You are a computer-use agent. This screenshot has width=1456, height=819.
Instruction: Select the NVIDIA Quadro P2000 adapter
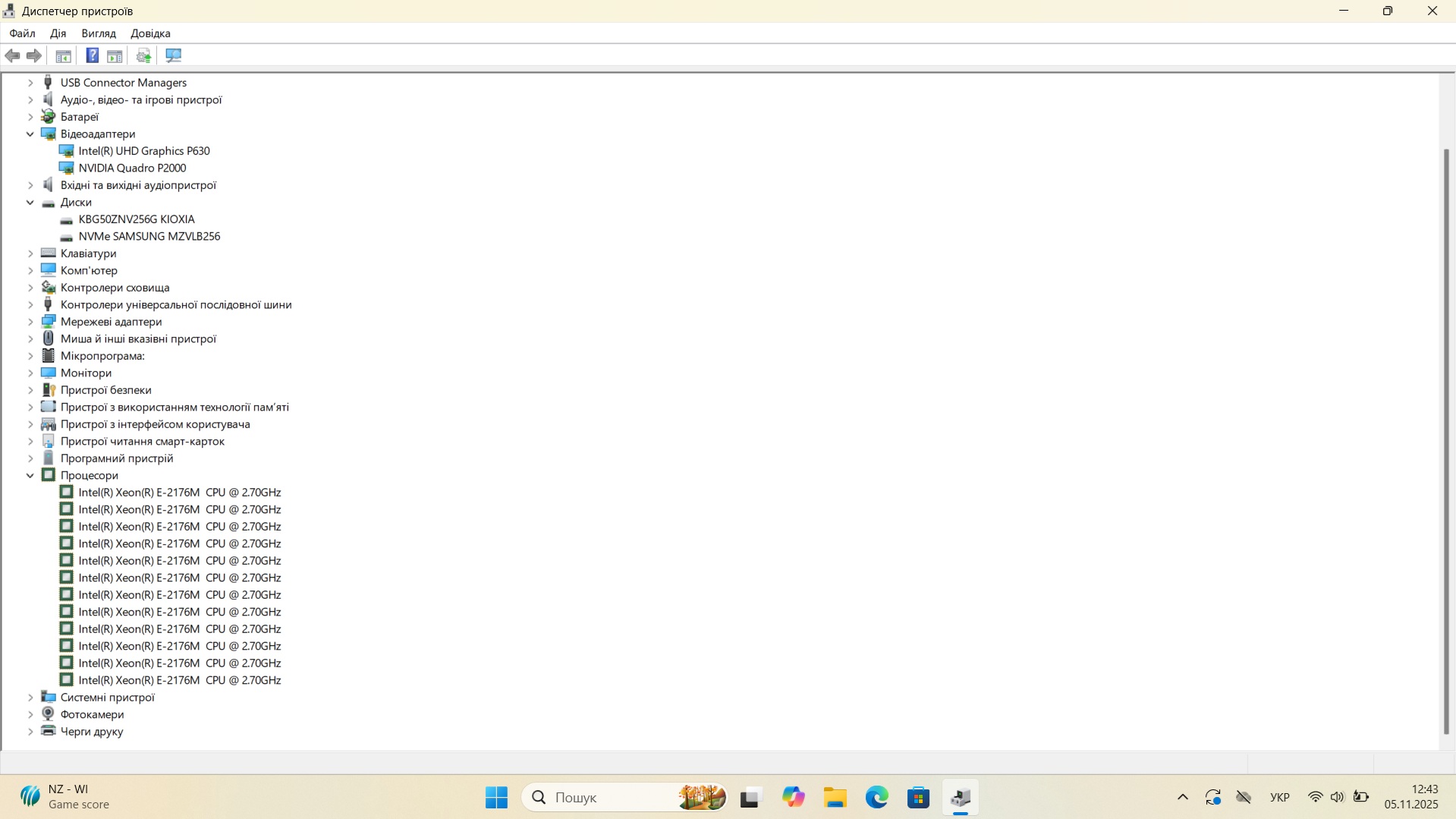pyautogui.click(x=132, y=168)
